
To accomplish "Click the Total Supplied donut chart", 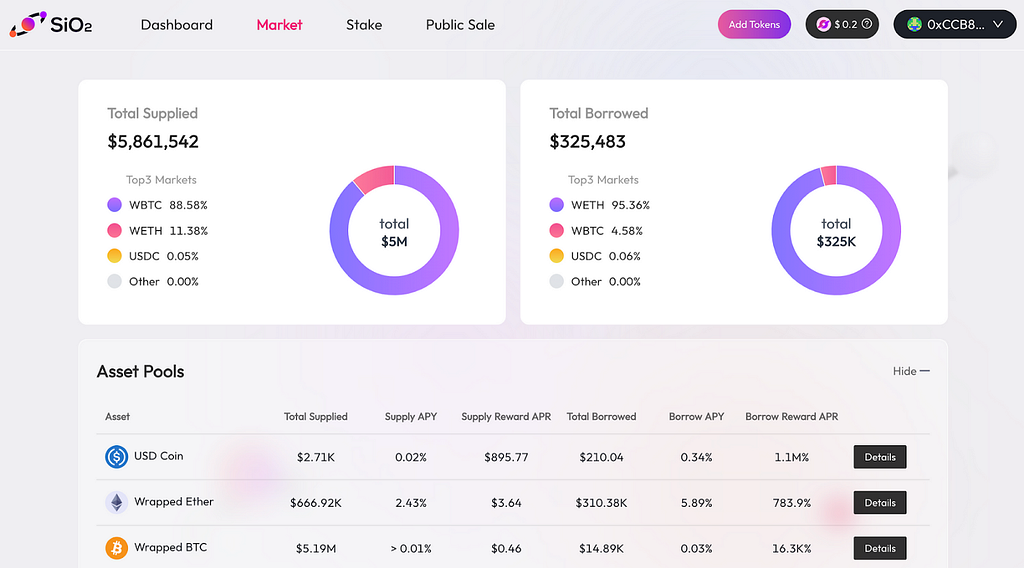I will pyautogui.click(x=394, y=230).
